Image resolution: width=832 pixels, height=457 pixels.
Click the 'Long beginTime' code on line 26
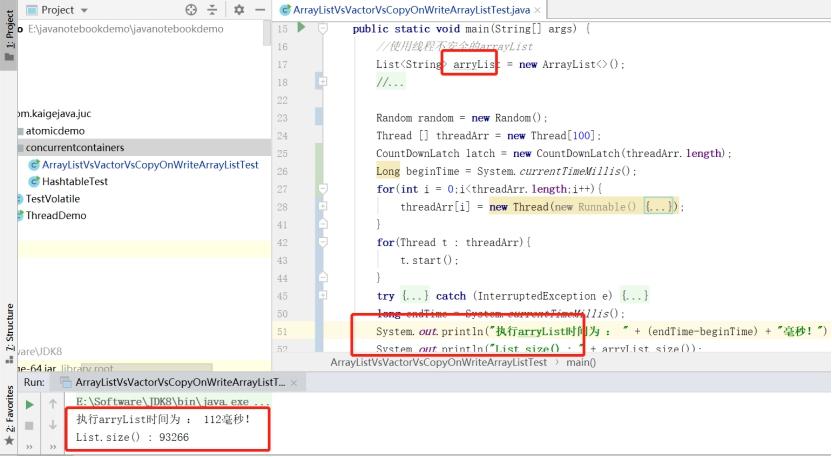(418, 171)
